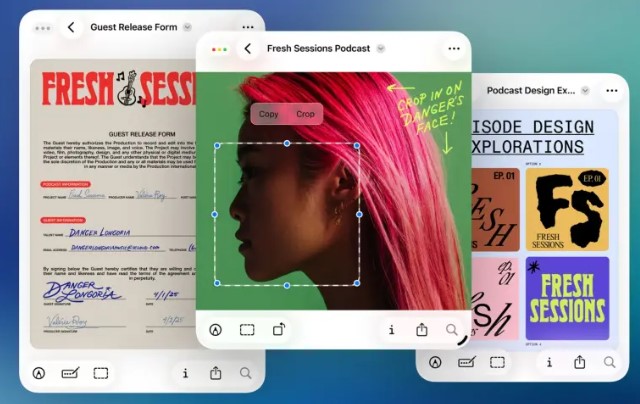The width and height of the screenshot is (640, 404).
Task: Click Crop in the selection popup
Action: click(x=305, y=114)
